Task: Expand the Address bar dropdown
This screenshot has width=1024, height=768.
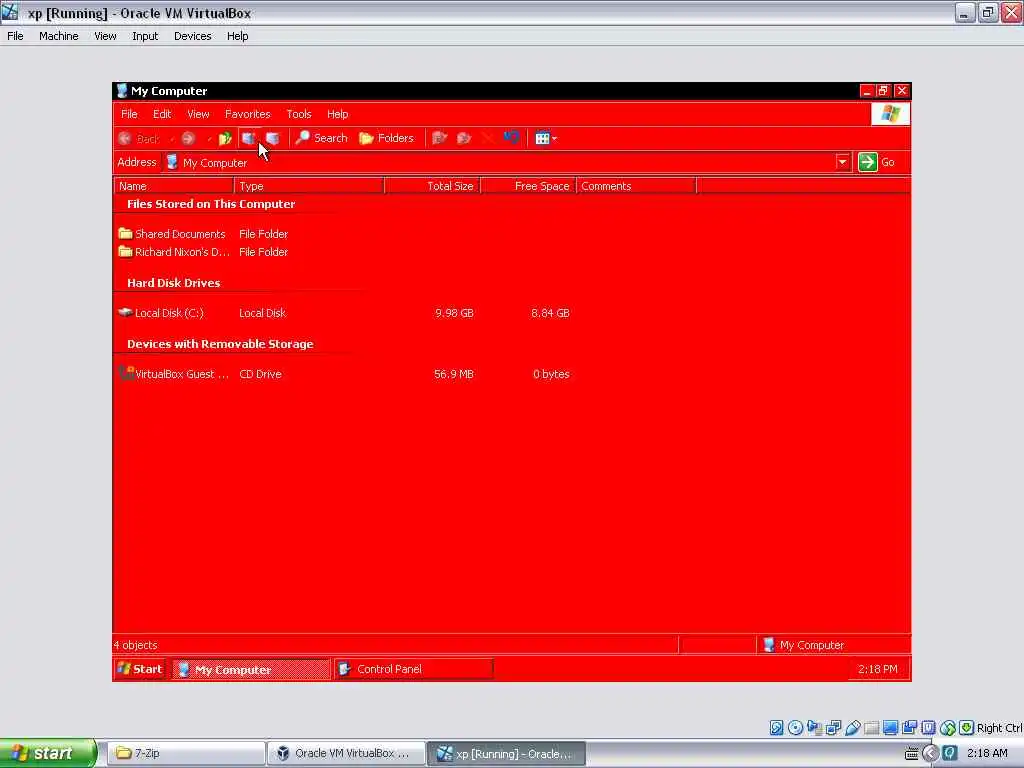Action: [x=842, y=162]
